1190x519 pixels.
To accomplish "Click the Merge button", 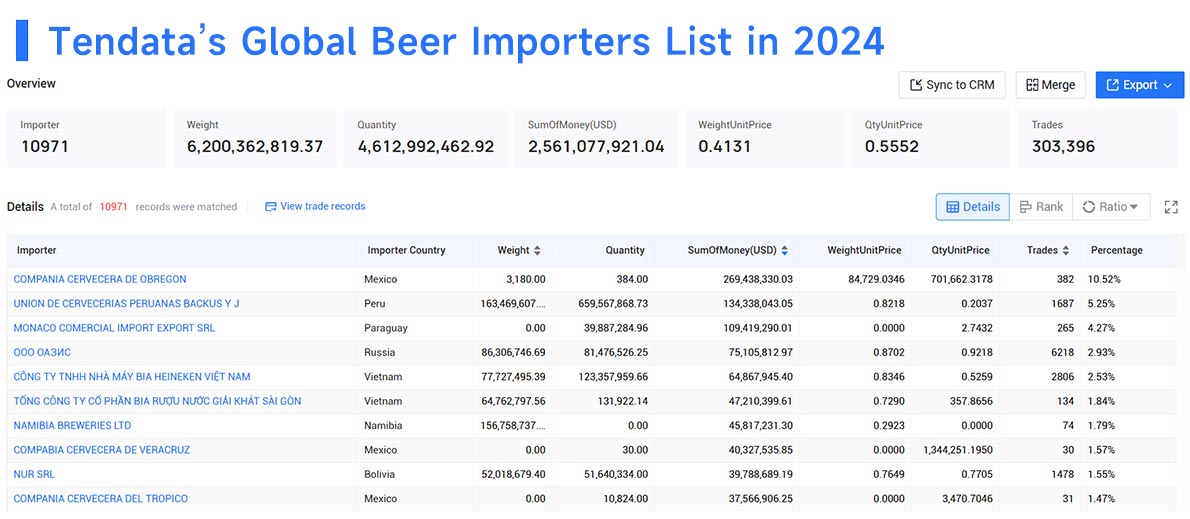I will 1050,85.
